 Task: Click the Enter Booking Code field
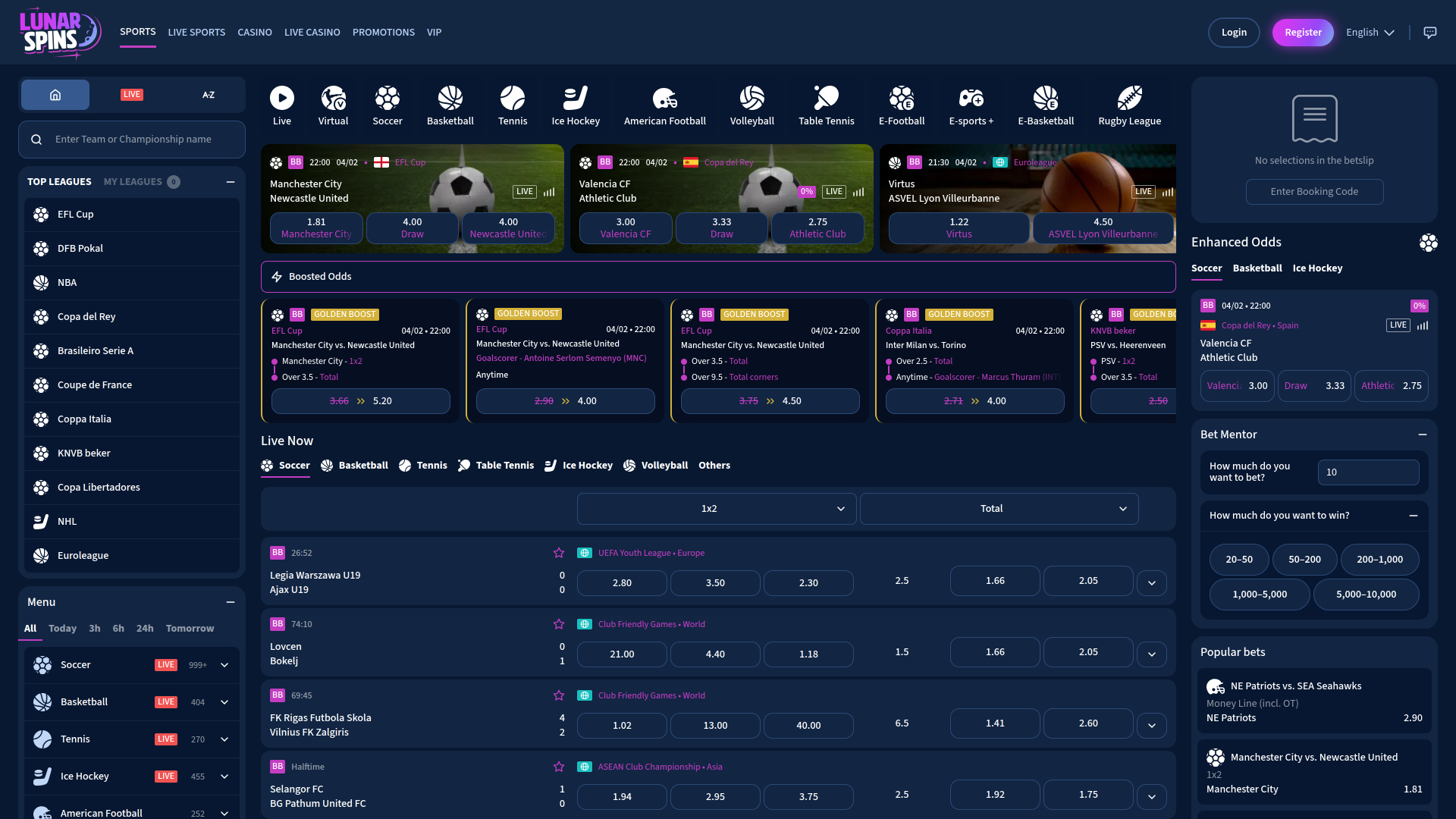[1314, 191]
